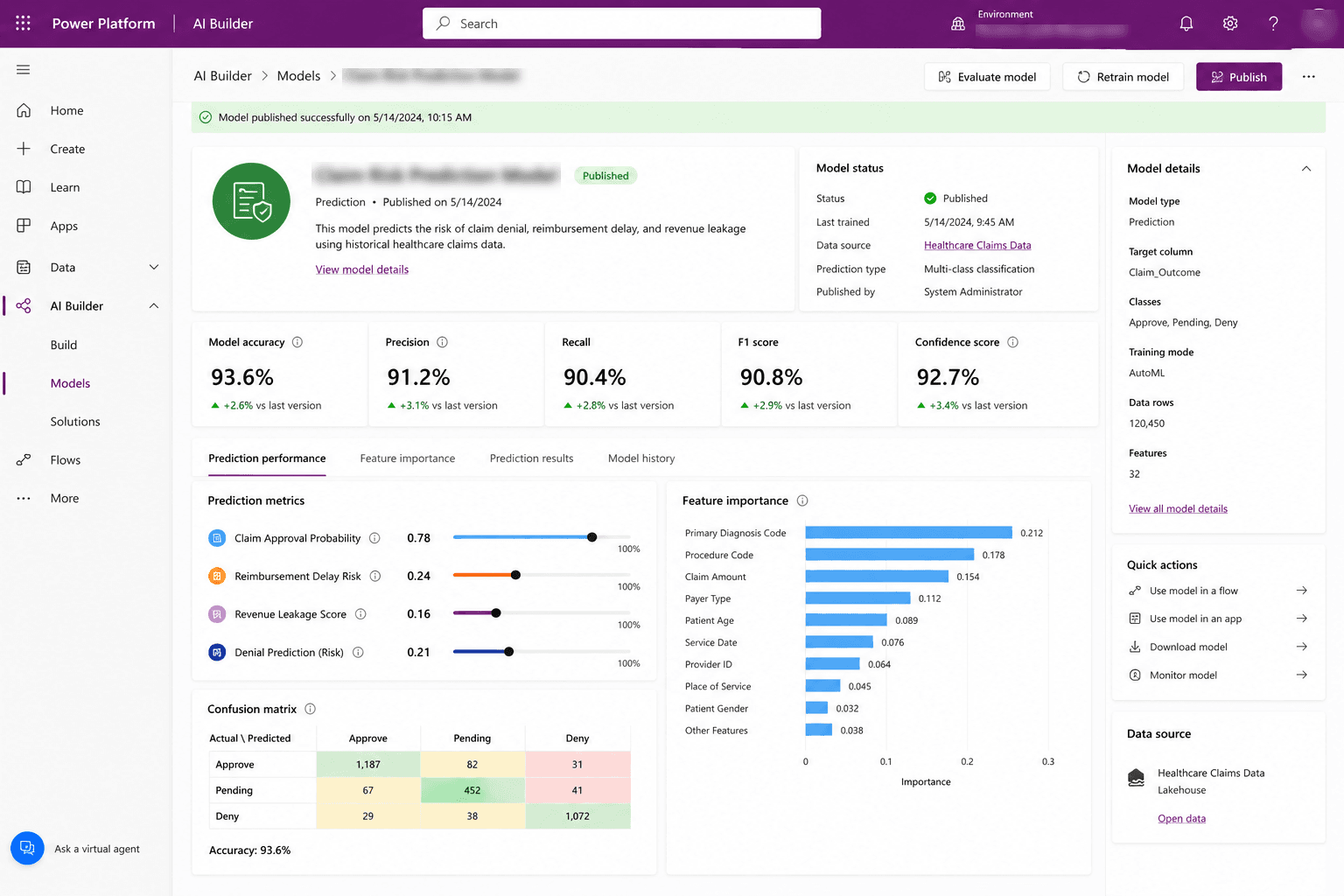Open Healthcare Claims Data source link
The width and height of the screenshot is (1344, 896).
tap(977, 246)
